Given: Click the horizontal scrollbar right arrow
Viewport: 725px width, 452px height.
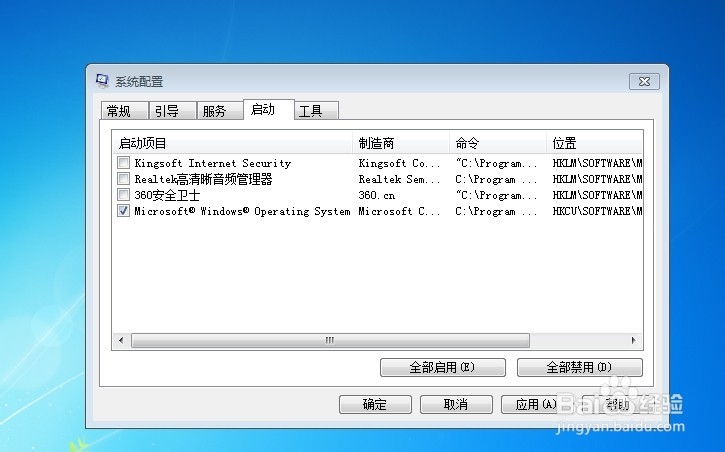Looking at the screenshot, I should point(633,341).
